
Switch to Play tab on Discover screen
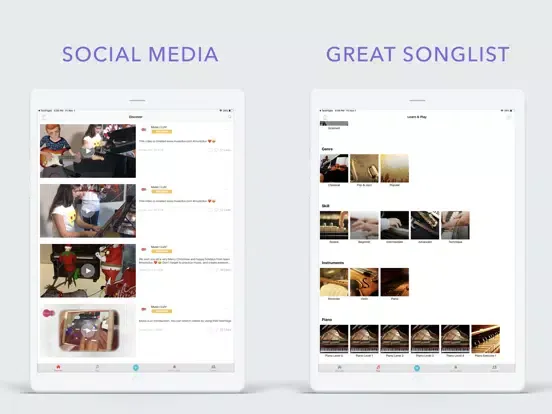pyautogui.click(x=97, y=368)
